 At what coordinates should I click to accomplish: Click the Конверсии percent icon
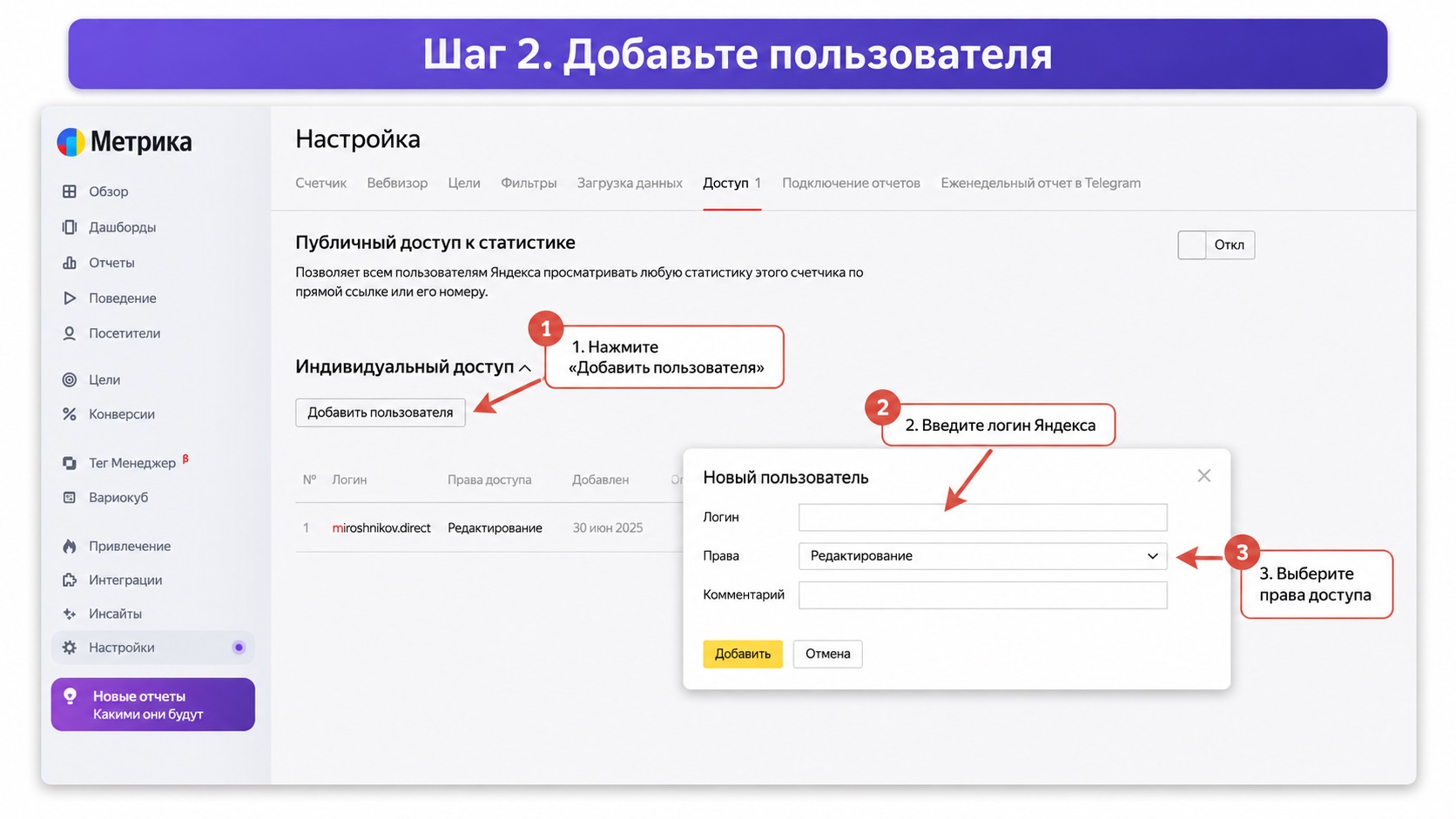coord(70,414)
